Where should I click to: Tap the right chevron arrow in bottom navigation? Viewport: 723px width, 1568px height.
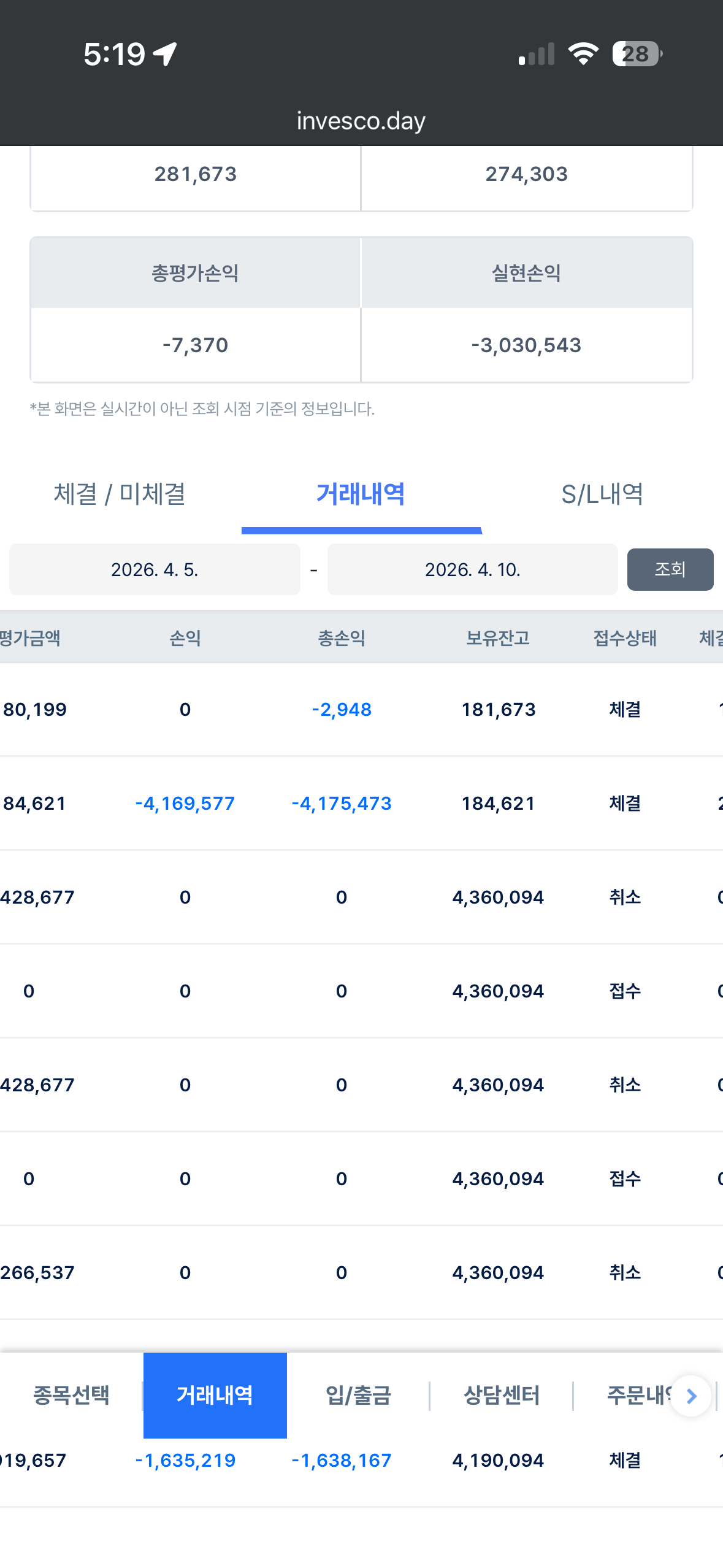point(690,1396)
